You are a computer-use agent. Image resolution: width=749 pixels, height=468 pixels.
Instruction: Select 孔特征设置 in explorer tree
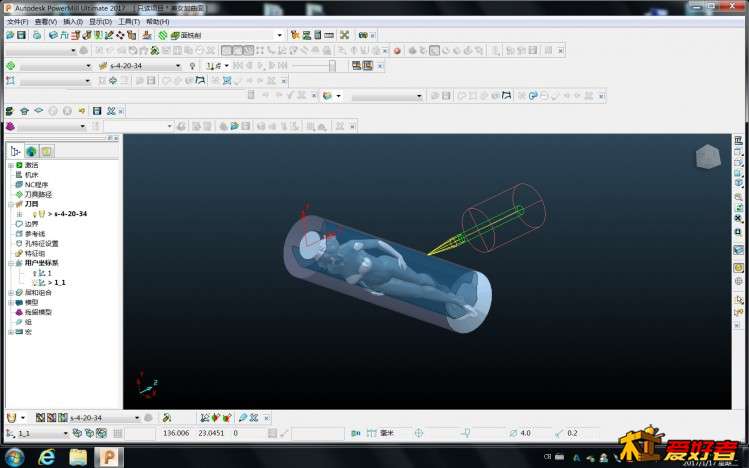tap(42, 244)
